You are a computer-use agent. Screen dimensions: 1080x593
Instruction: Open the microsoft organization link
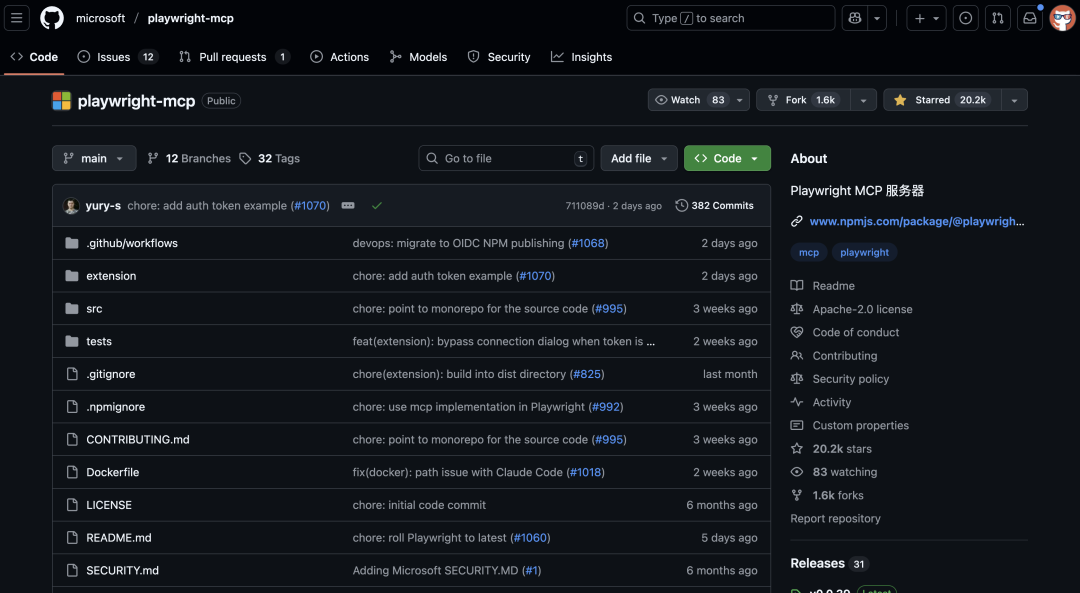tap(101, 19)
